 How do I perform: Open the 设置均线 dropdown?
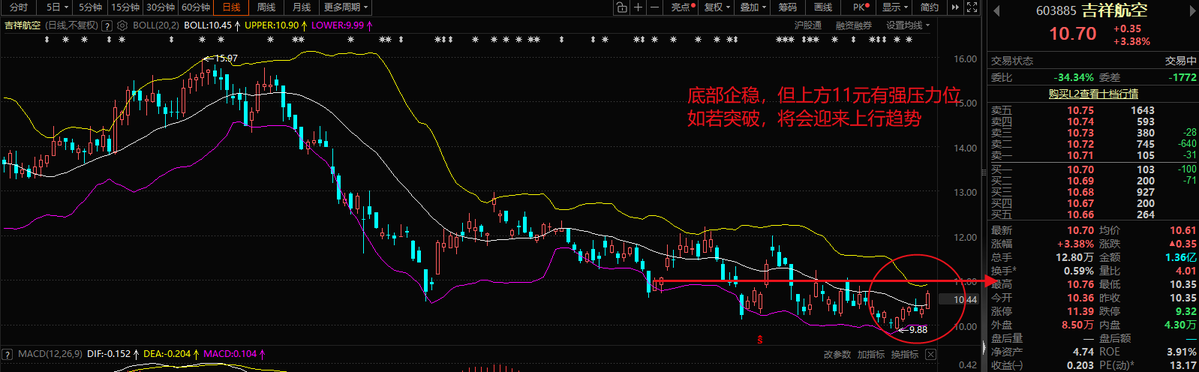(908, 24)
